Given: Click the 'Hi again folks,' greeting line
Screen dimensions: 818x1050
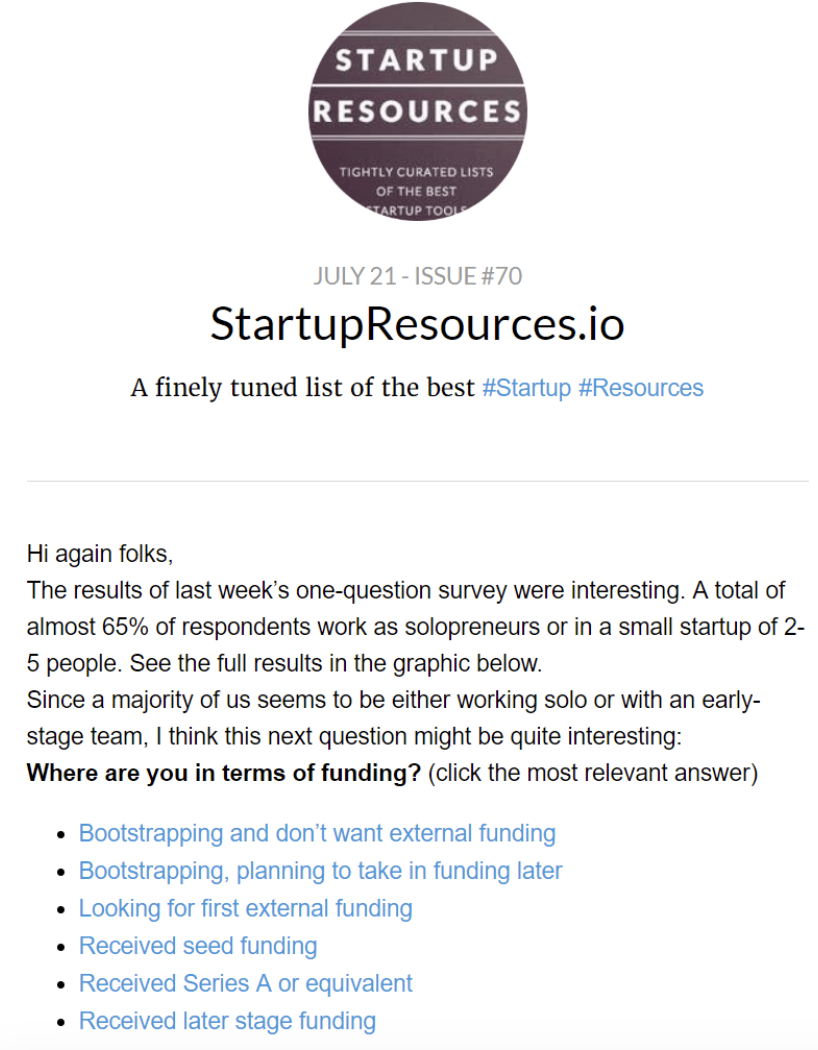Looking at the screenshot, I should (100, 554).
